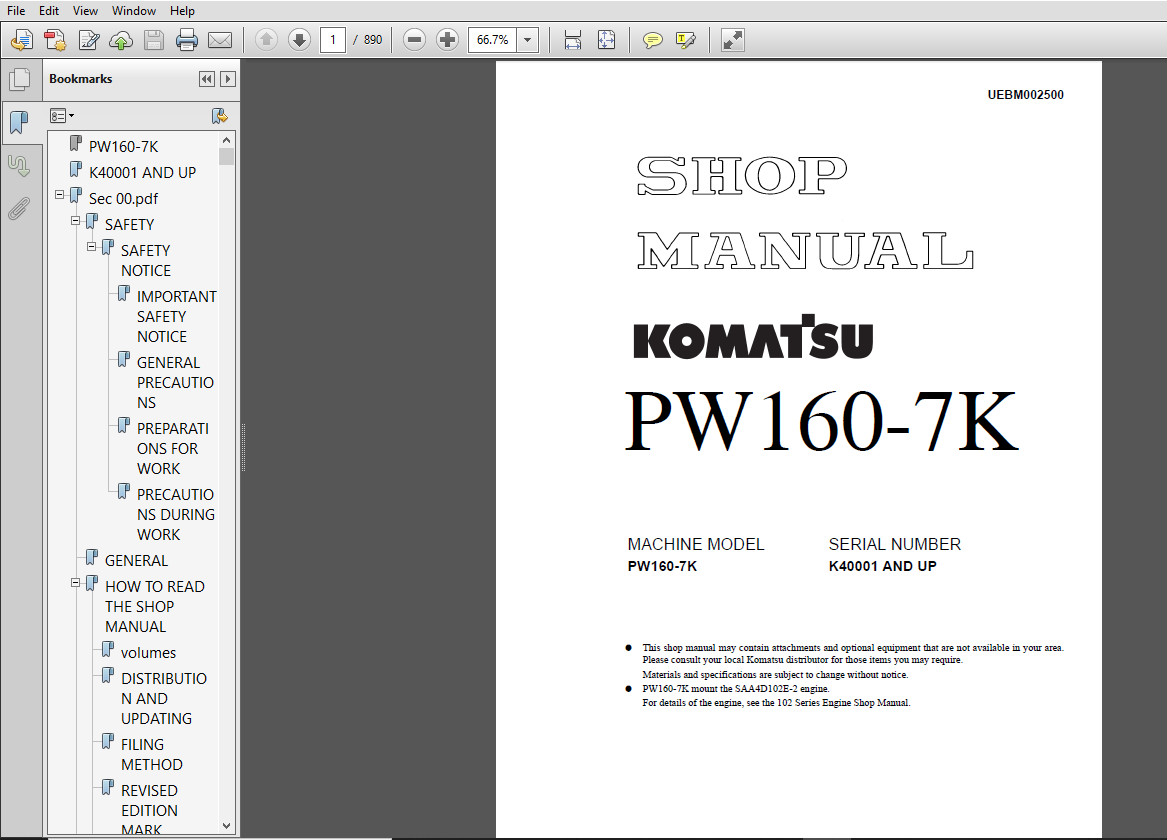Click the Highlight text tool icon
The width and height of the screenshot is (1167, 840).
tap(685, 39)
